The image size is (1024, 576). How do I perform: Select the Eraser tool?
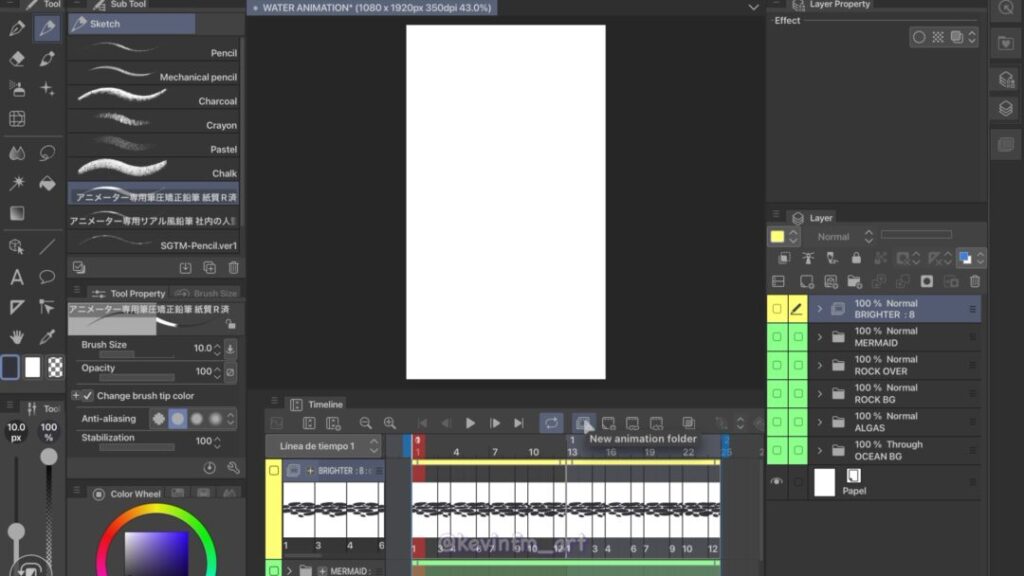click(17, 58)
